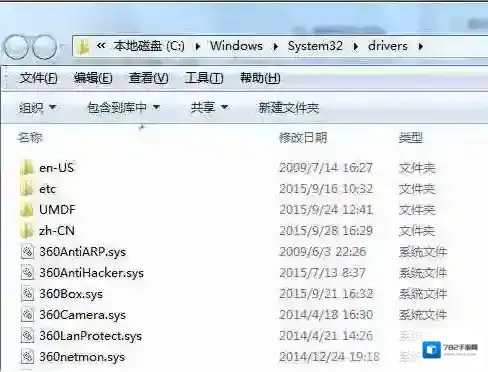
Task: Select the UMDF folder icon
Action: point(27,210)
